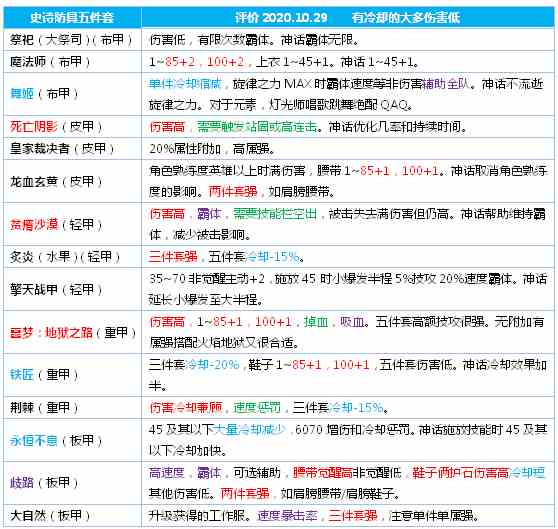The height and width of the screenshot is (529, 558).
Task: Select the 噩梦：地狱之路（重甲） cell
Action: (72, 332)
